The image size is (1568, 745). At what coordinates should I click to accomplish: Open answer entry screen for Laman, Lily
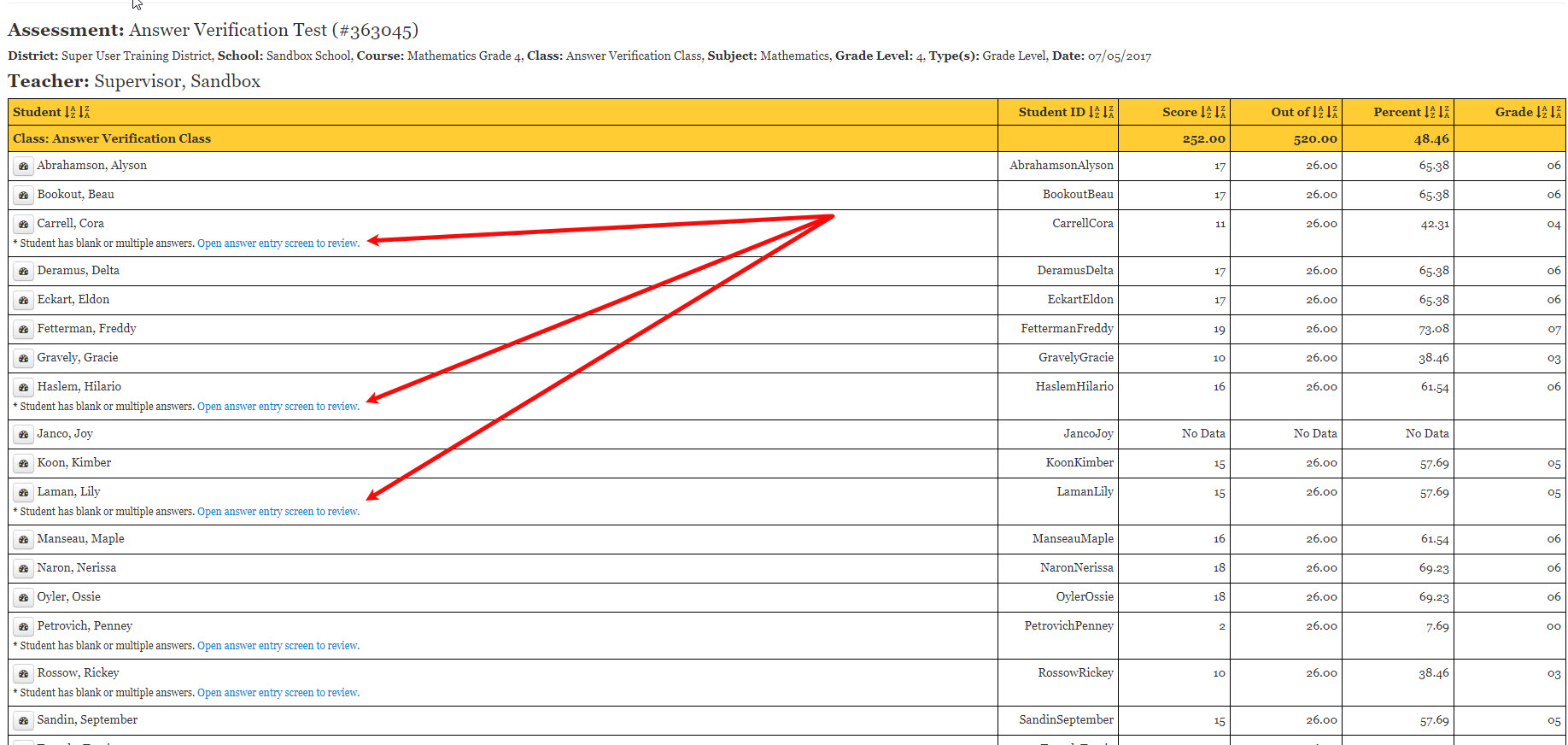(x=278, y=512)
